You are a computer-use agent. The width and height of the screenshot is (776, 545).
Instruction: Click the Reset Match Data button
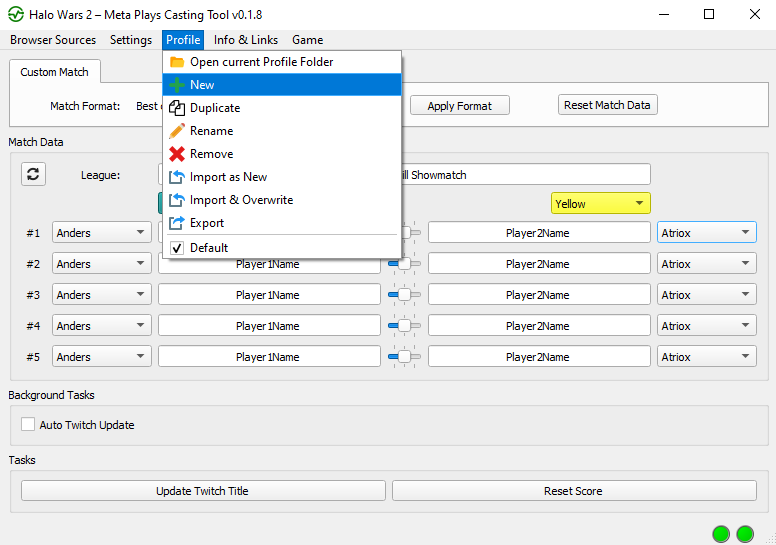coord(607,106)
